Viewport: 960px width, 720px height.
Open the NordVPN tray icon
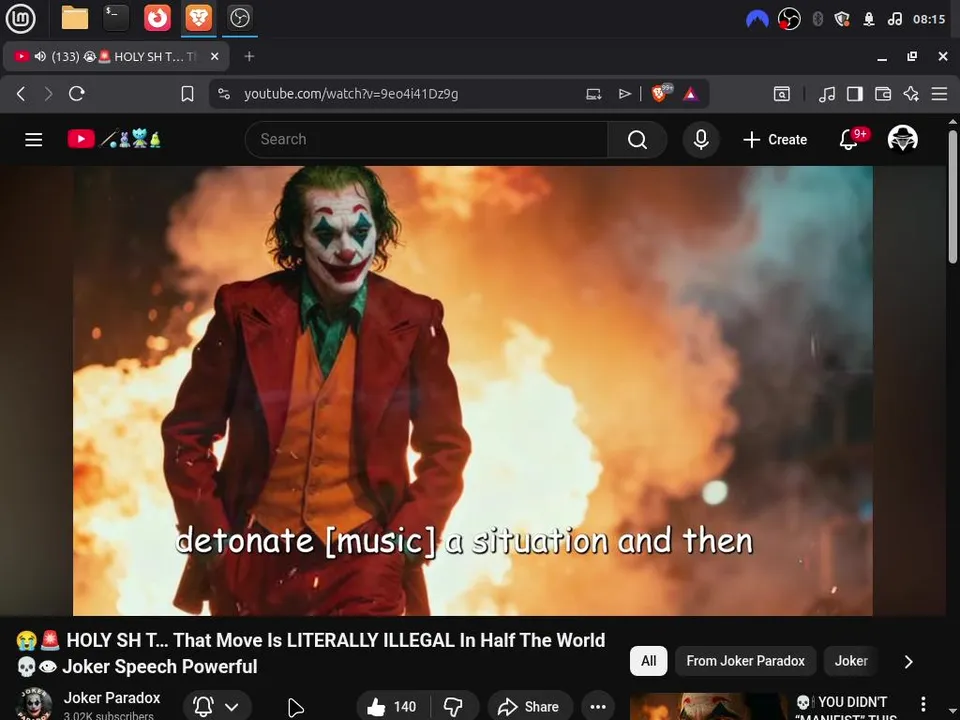click(757, 19)
